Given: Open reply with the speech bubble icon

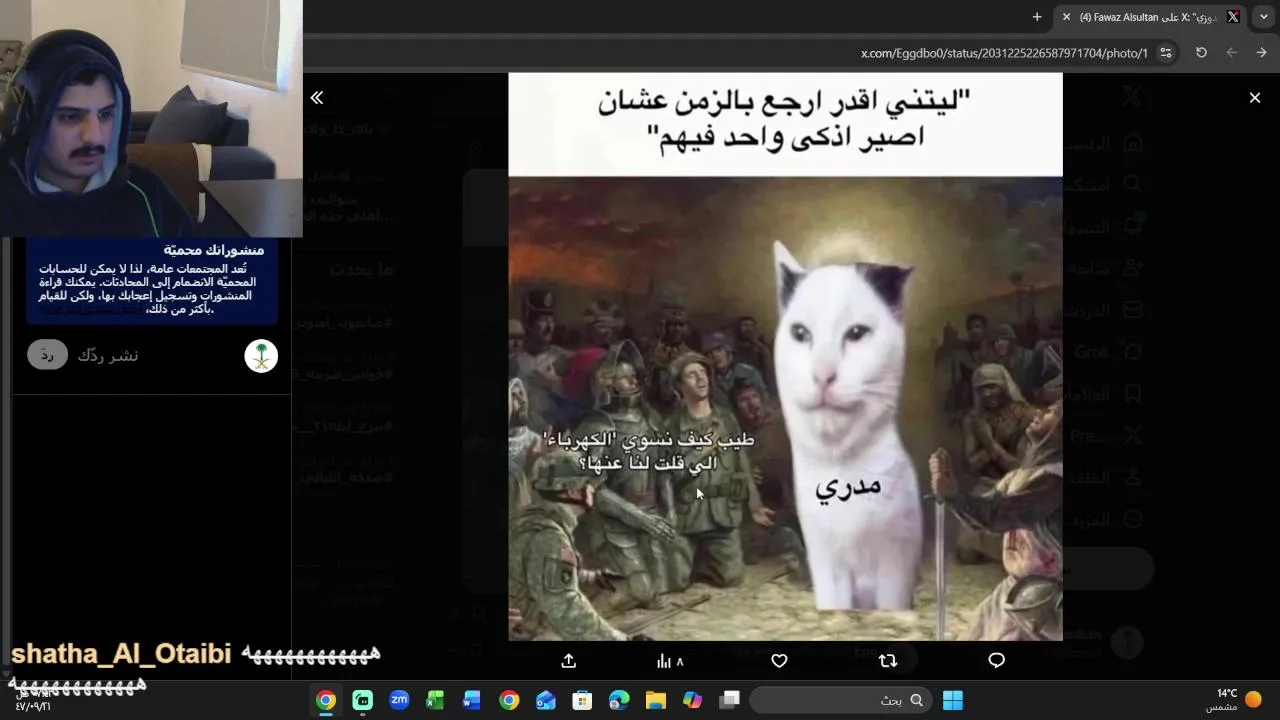Looking at the screenshot, I should 996,661.
